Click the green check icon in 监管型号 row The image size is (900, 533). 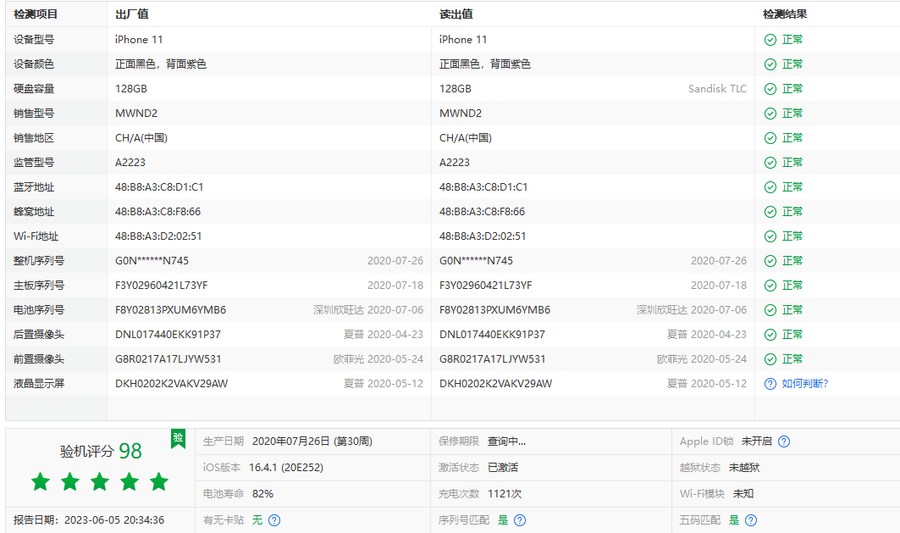[770, 163]
